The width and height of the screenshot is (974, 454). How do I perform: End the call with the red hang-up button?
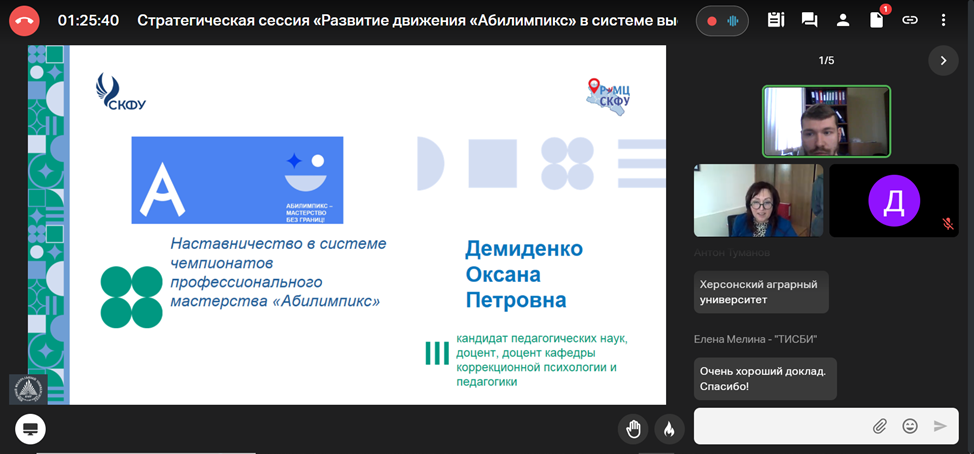pos(25,20)
